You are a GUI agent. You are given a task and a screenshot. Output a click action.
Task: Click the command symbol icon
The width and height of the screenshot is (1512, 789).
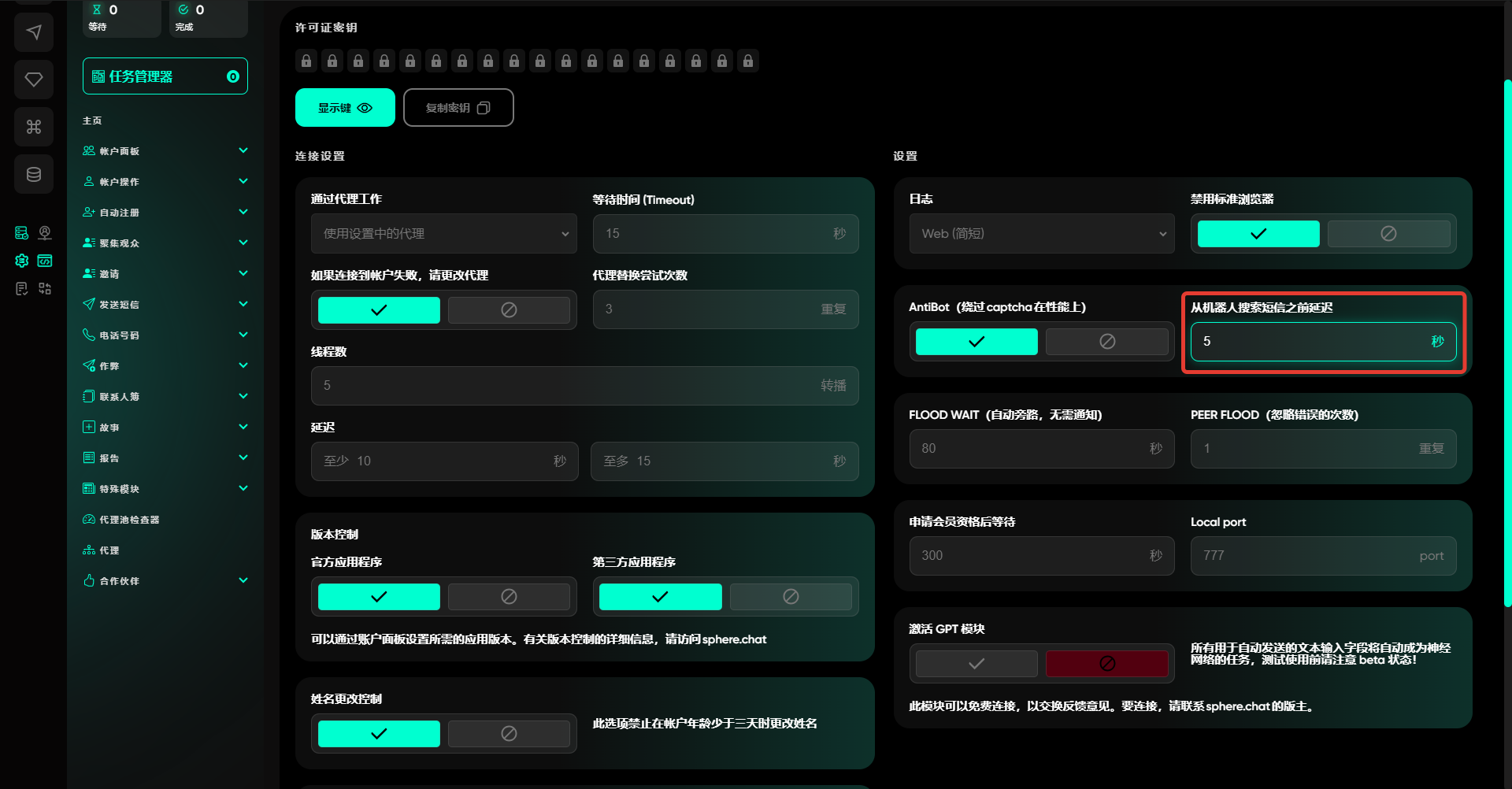(x=34, y=127)
